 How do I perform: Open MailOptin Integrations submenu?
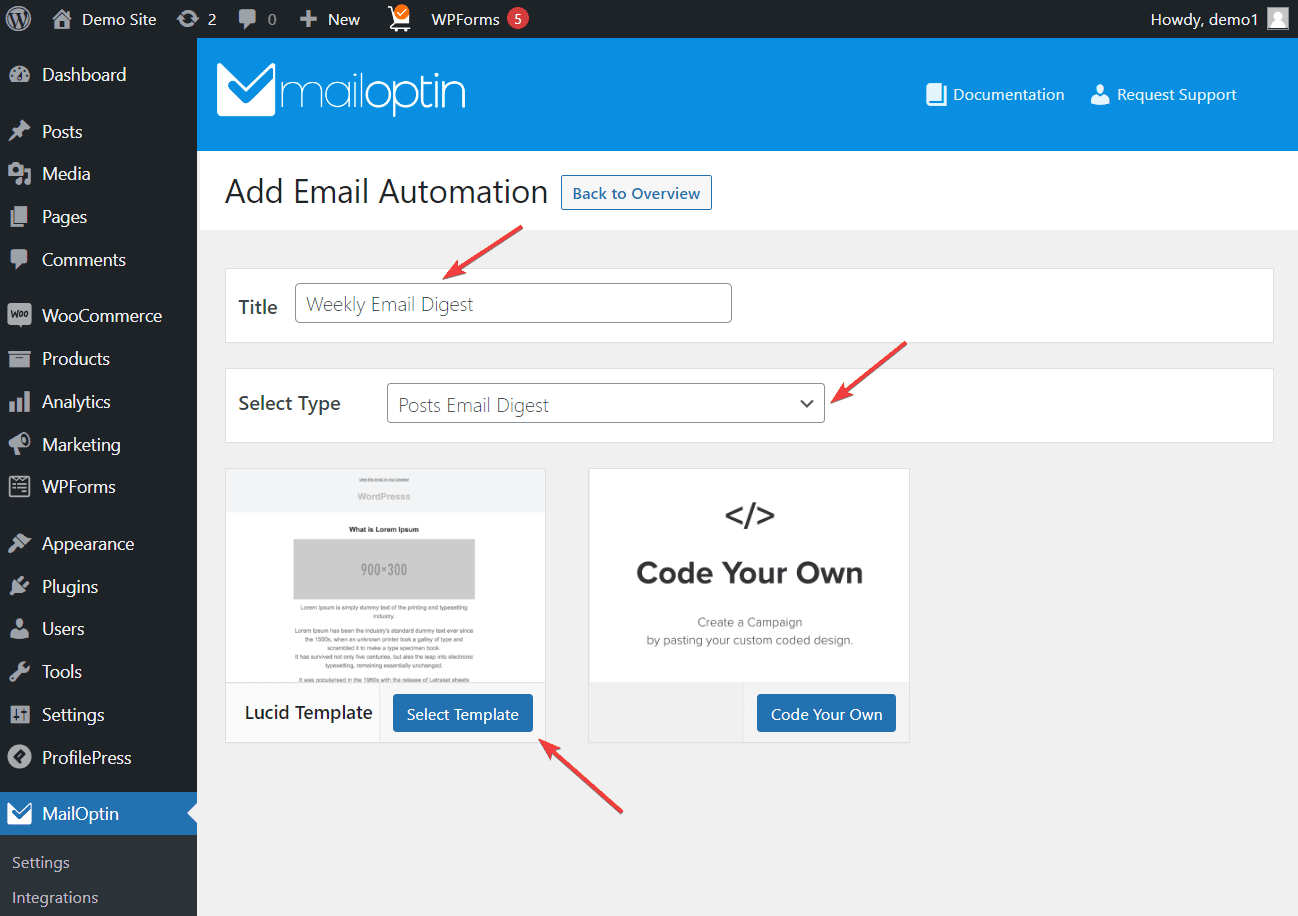[55, 897]
